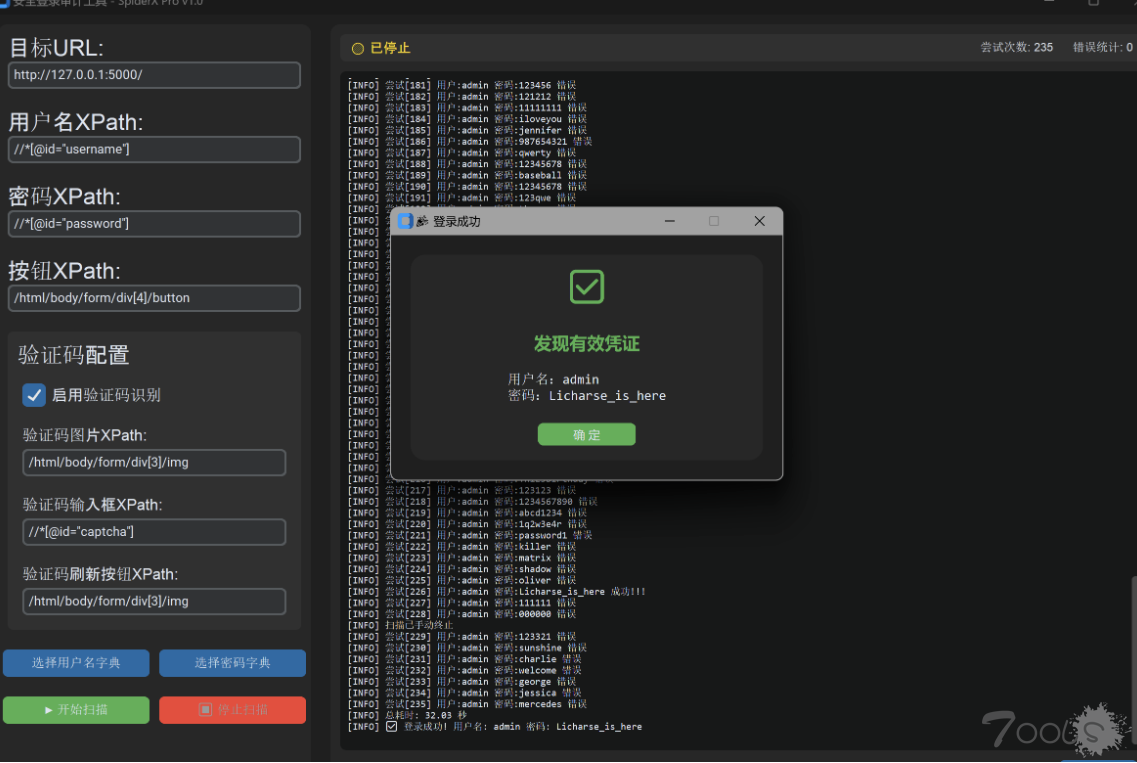Viewport: 1137px width, 763px height.
Task: Click the 扫描已手动终止 log line
Action: (400, 625)
